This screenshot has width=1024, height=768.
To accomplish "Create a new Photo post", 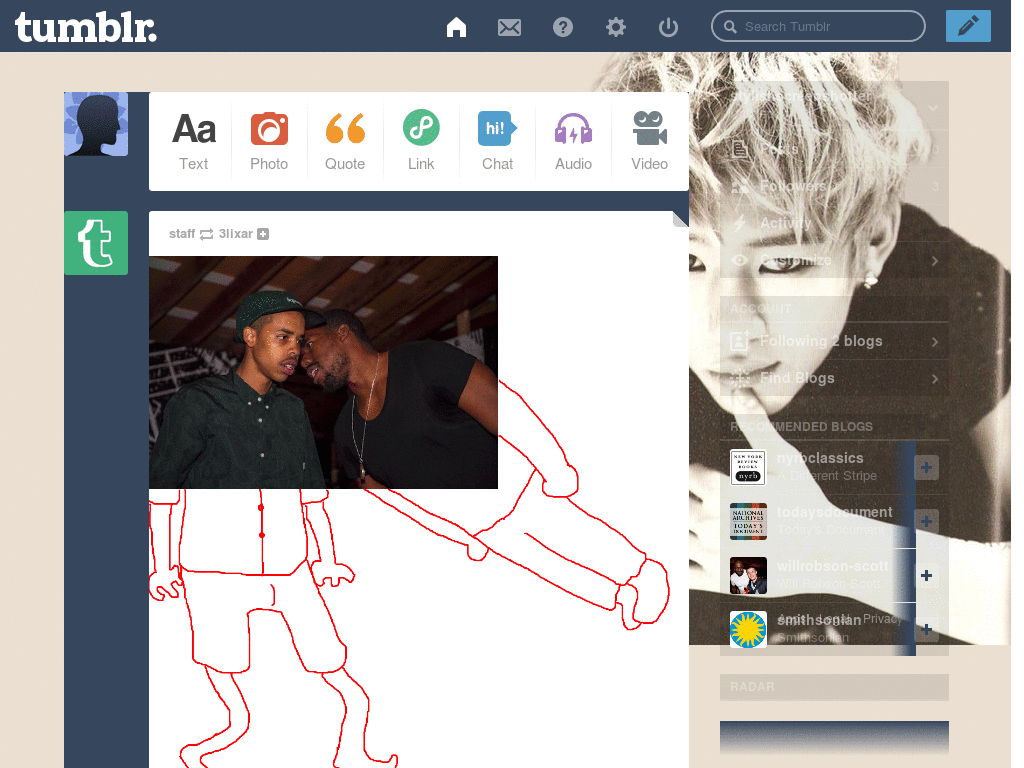I will tap(269, 142).
